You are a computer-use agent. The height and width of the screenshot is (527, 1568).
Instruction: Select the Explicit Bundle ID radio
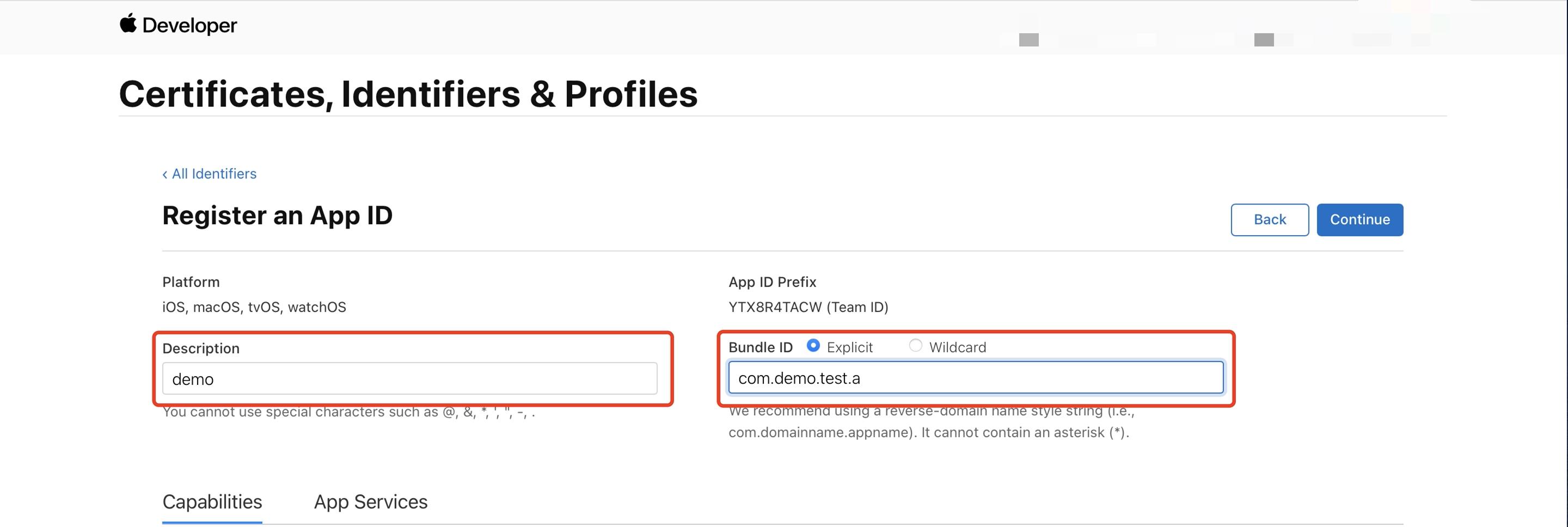tap(813, 346)
